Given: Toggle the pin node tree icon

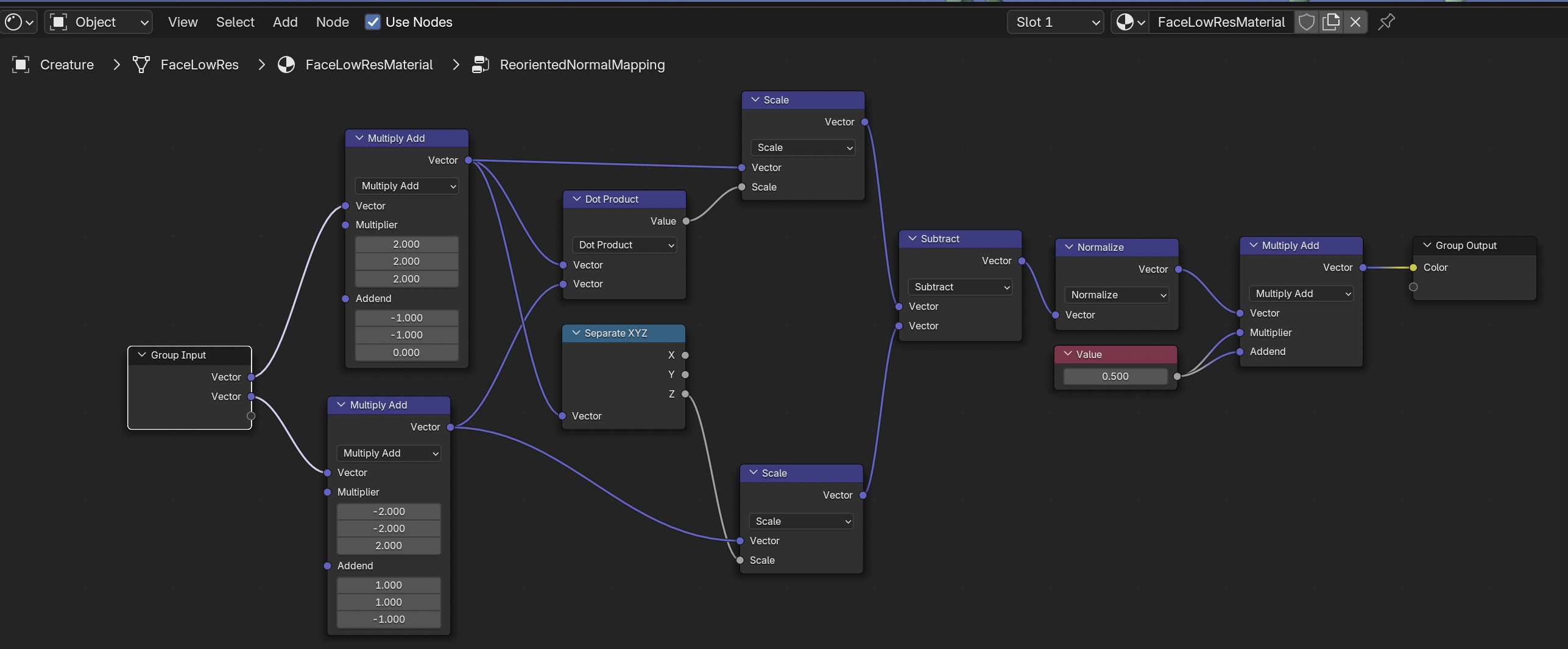Looking at the screenshot, I should pos(1386,23).
